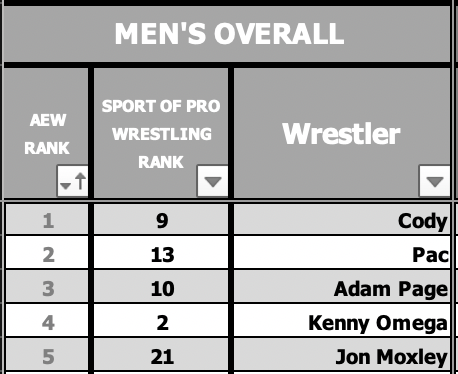Select the AEW RANK header cell

click(46, 133)
